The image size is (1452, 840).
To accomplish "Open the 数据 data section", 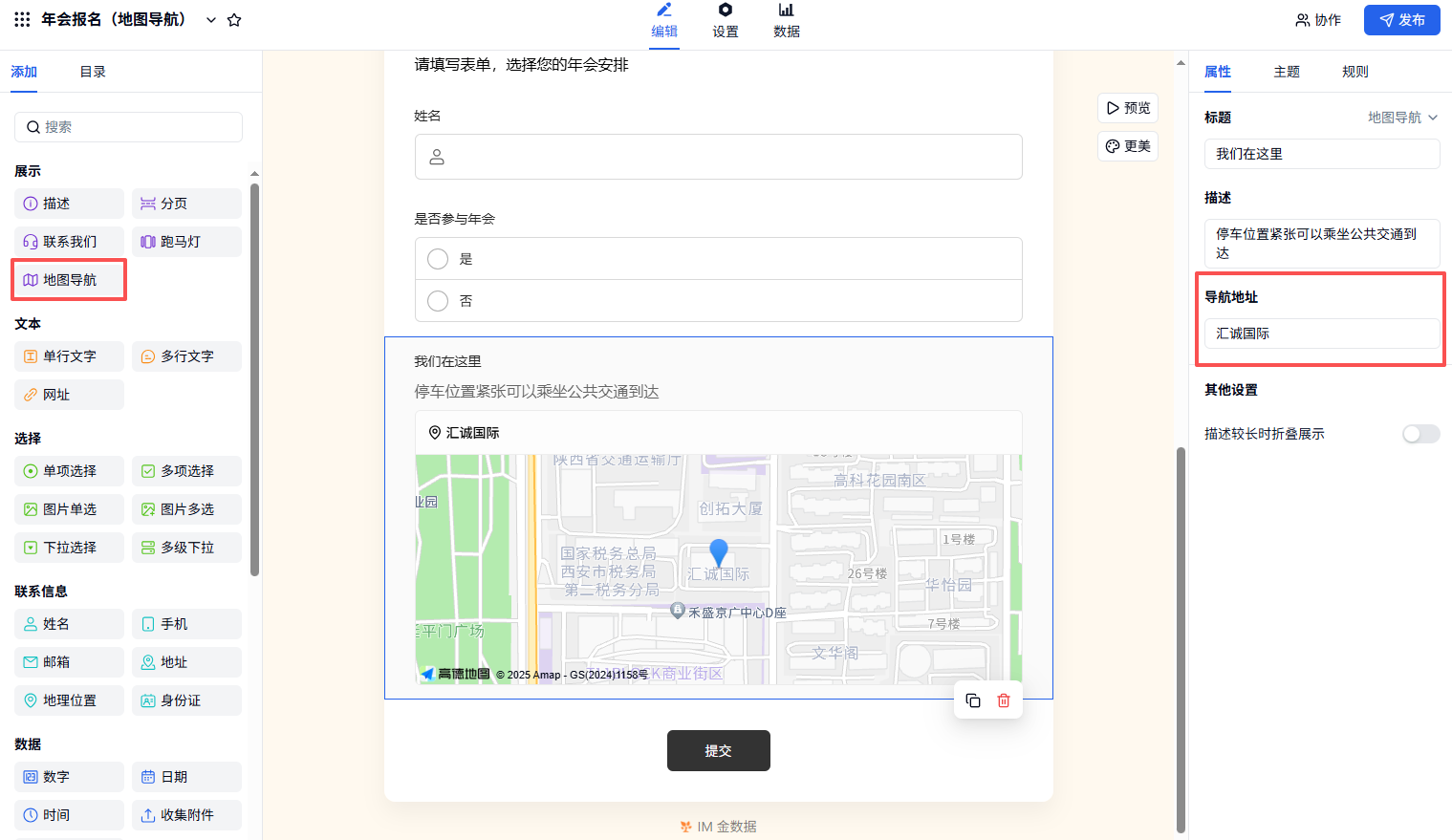I will pyautogui.click(x=786, y=21).
